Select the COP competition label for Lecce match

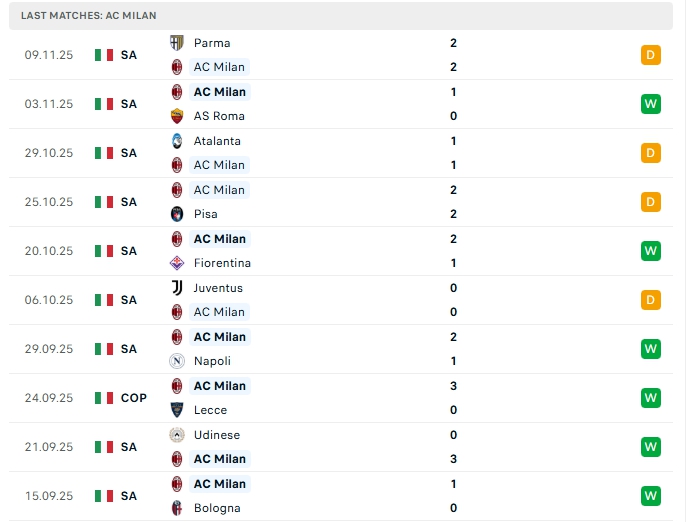(133, 398)
